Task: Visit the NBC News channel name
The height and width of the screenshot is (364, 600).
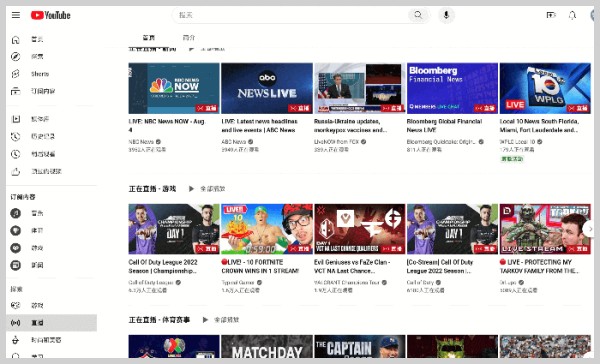Action: pos(141,142)
